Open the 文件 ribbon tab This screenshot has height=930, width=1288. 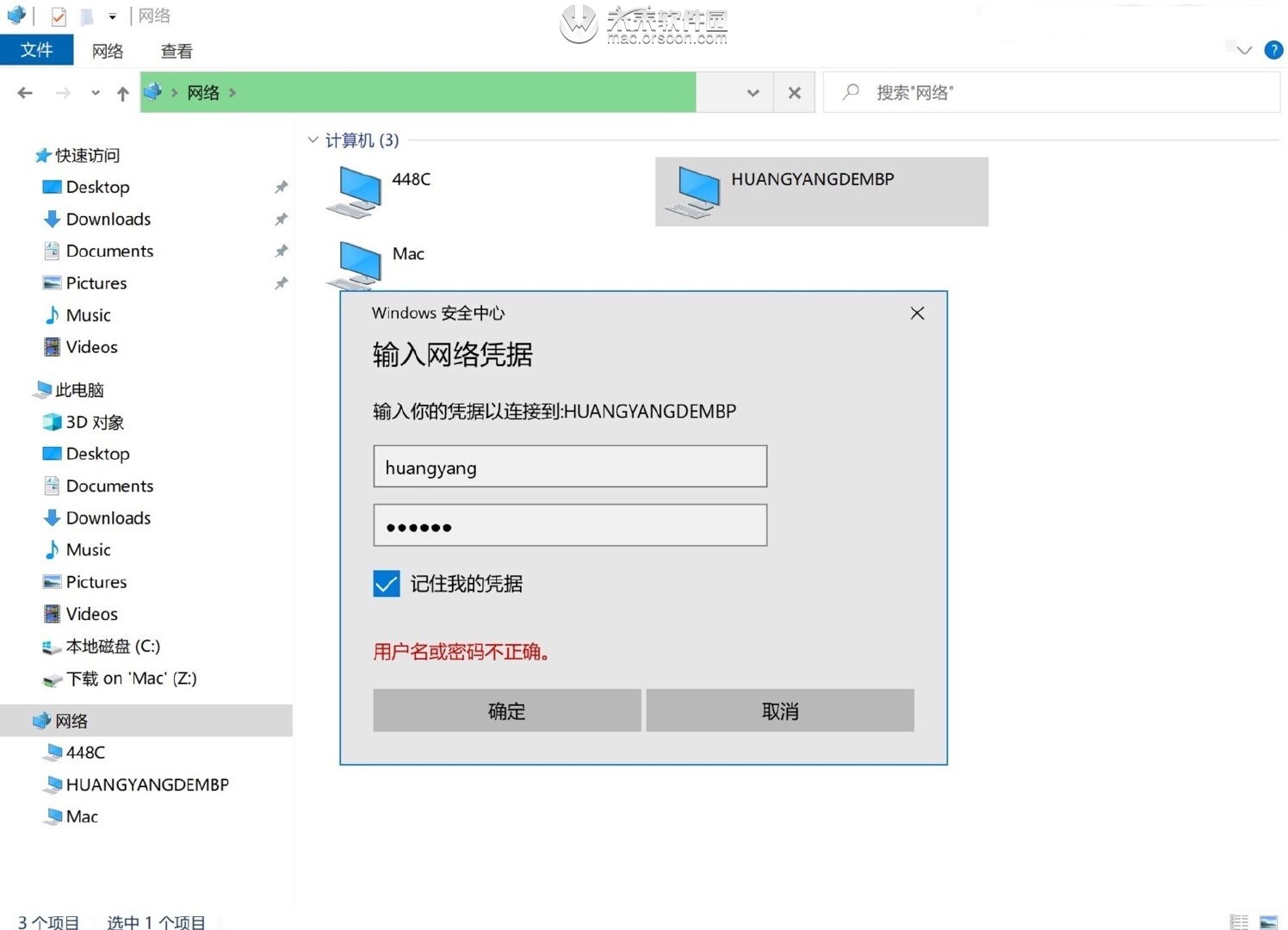pos(37,50)
